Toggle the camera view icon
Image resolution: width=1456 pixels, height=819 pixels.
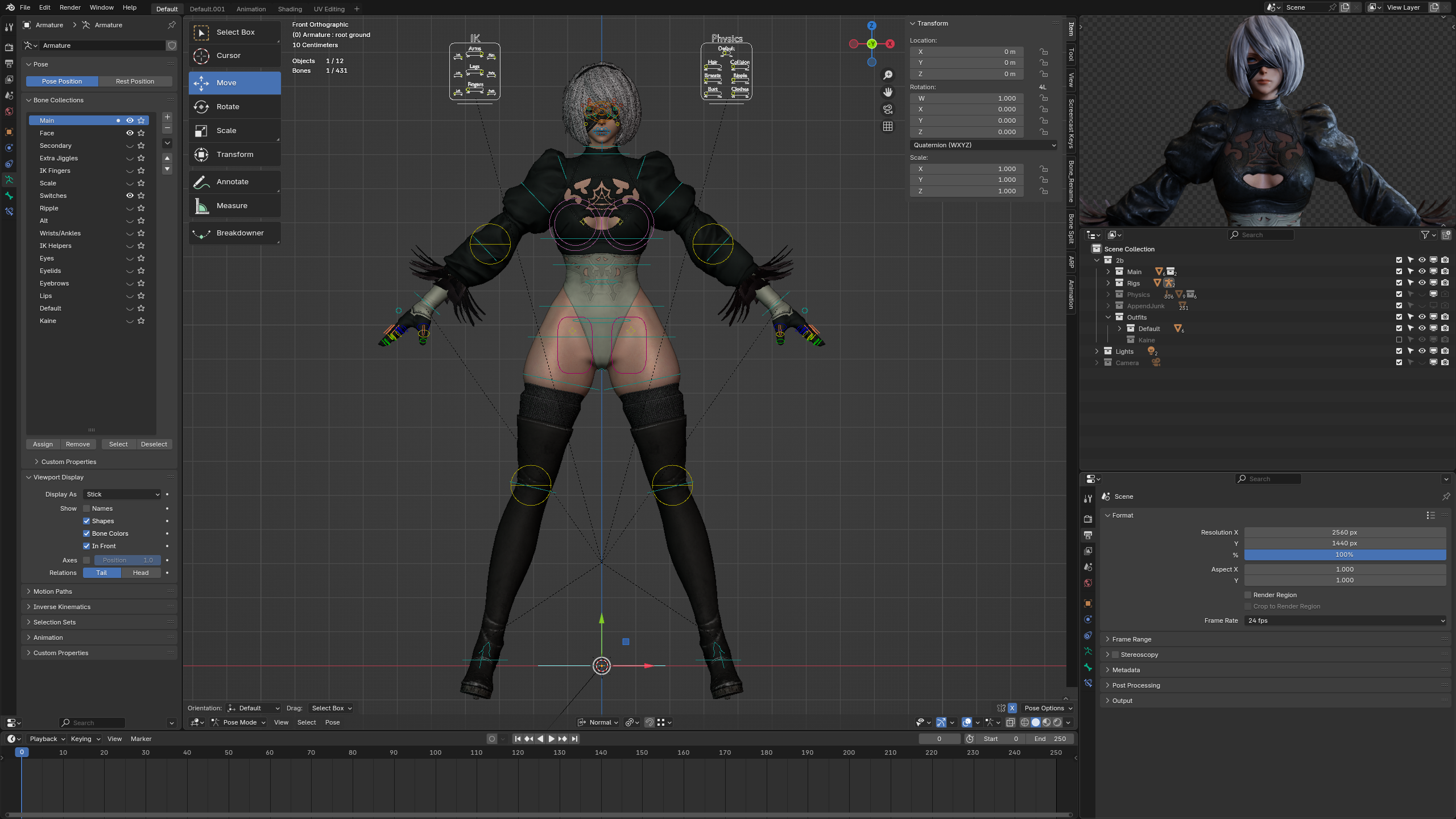point(888,109)
